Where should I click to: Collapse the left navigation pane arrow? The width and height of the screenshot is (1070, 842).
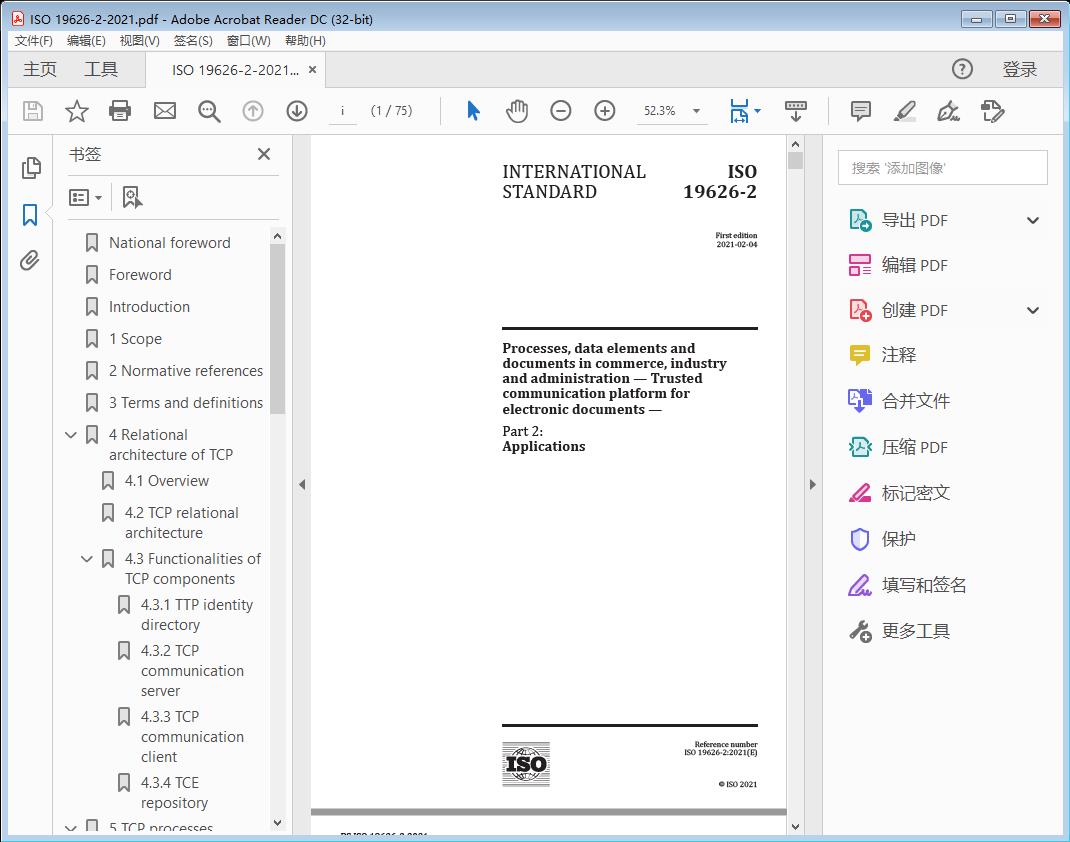tap(302, 484)
